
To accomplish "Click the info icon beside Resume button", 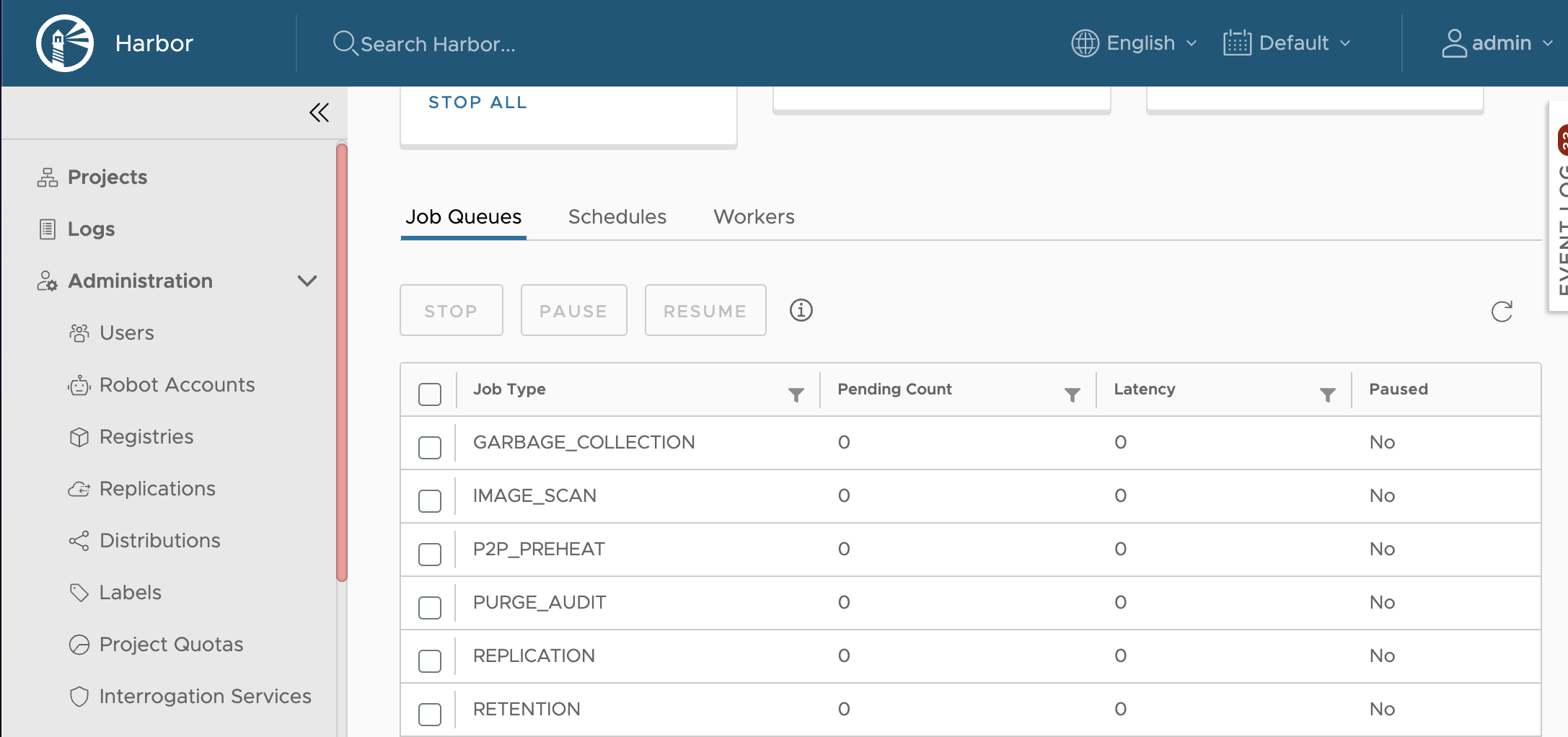I will click(801, 310).
